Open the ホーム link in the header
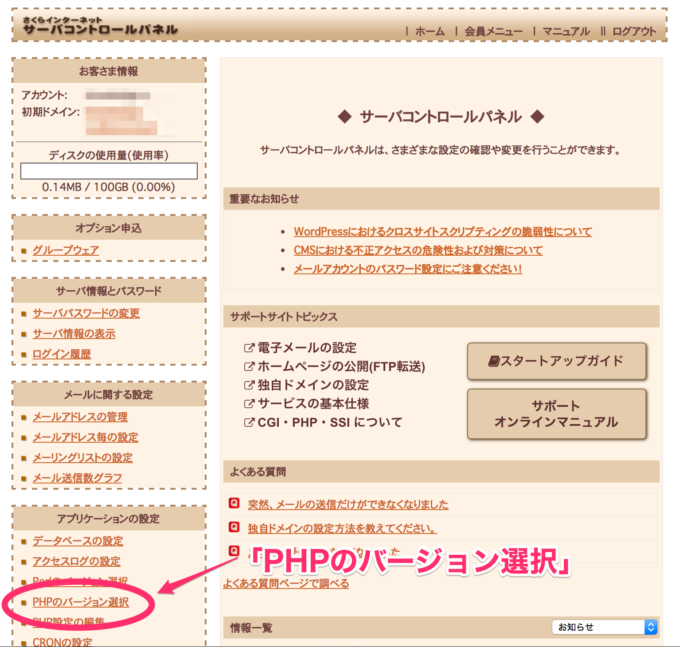This screenshot has width=680, height=647. tap(429, 31)
